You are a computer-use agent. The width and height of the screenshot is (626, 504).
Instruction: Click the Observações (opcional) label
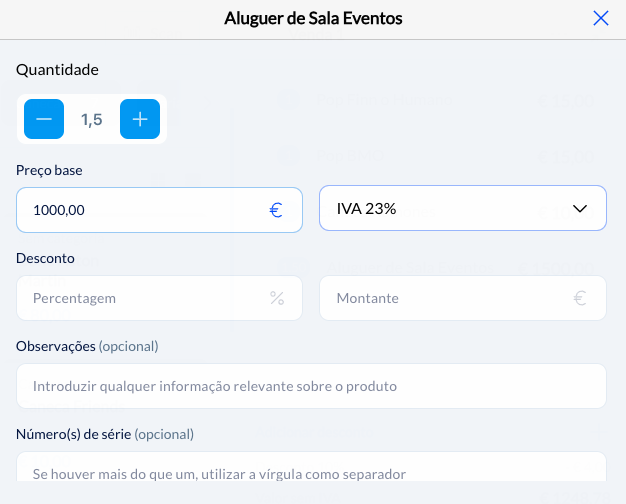[87, 346]
